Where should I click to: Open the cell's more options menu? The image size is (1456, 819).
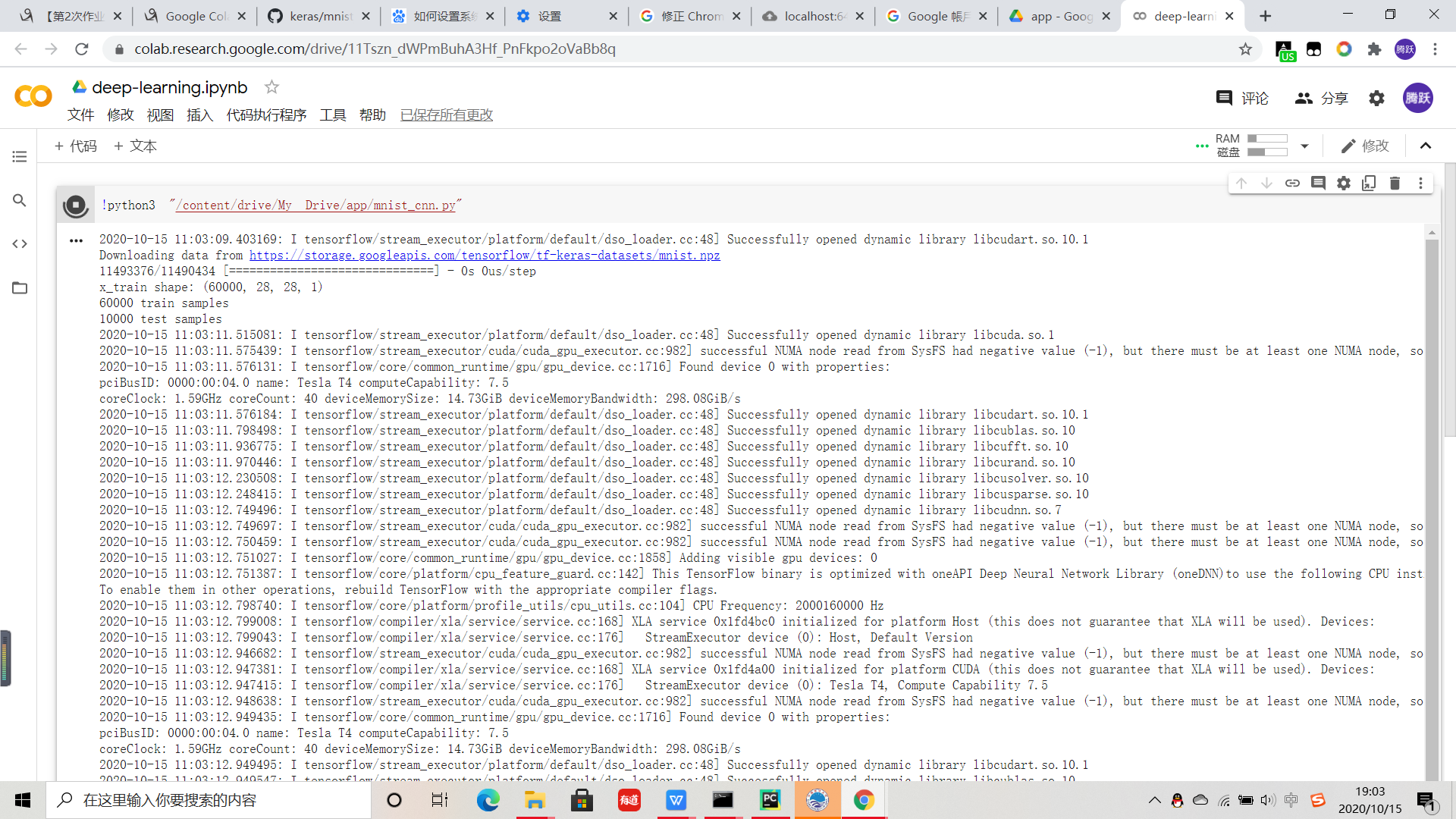(1420, 183)
